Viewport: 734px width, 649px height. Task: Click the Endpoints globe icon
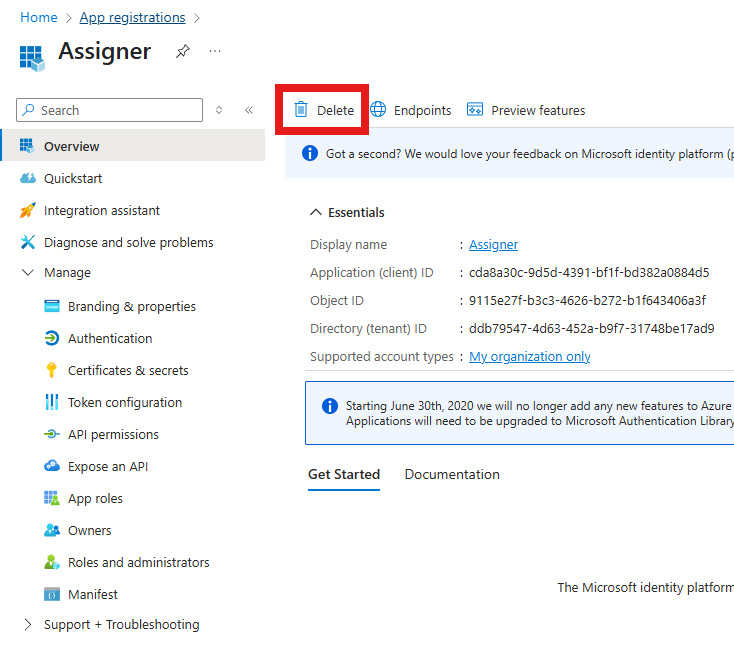coord(378,110)
